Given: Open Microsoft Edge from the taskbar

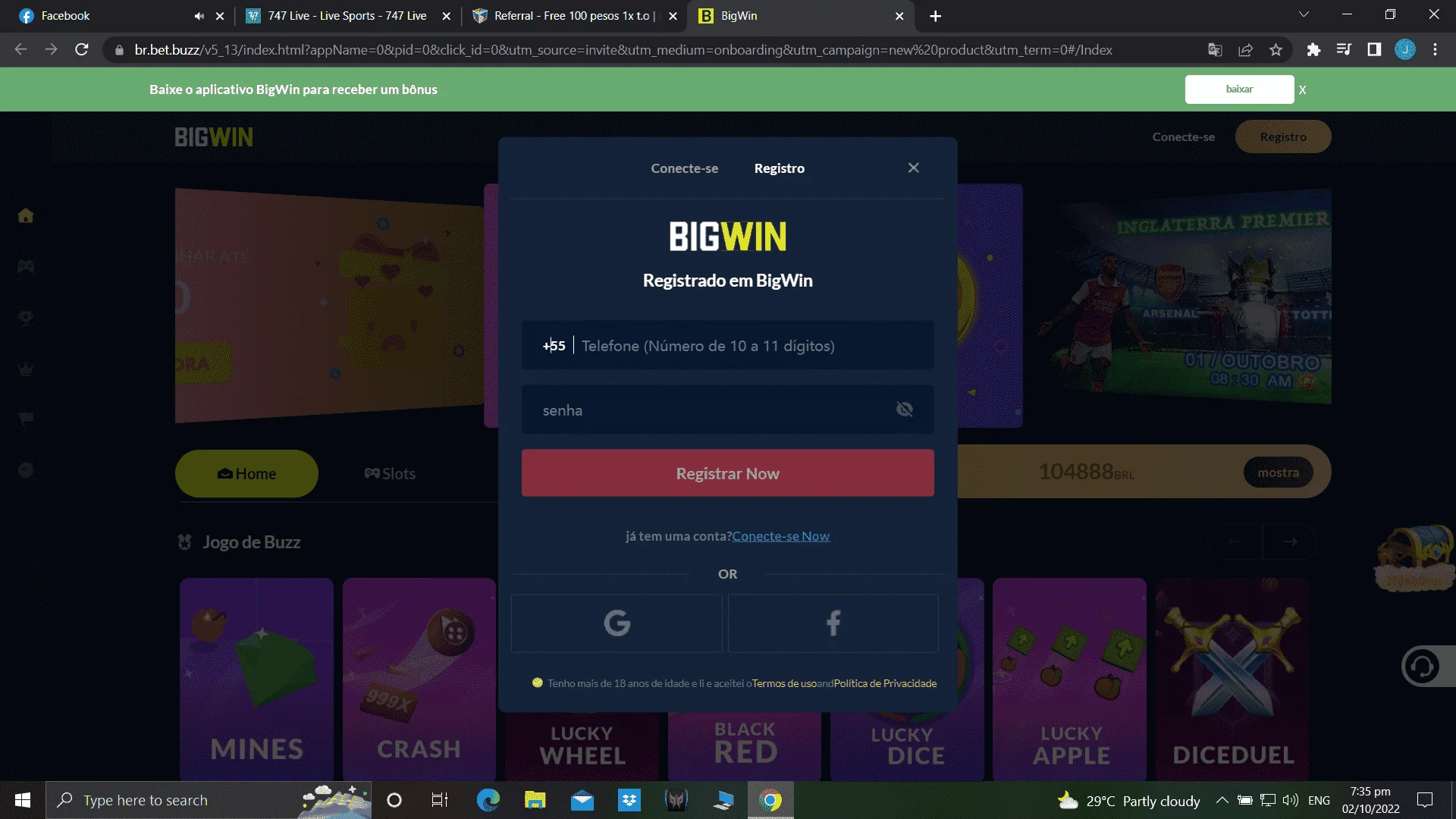Looking at the screenshot, I should (488, 800).
